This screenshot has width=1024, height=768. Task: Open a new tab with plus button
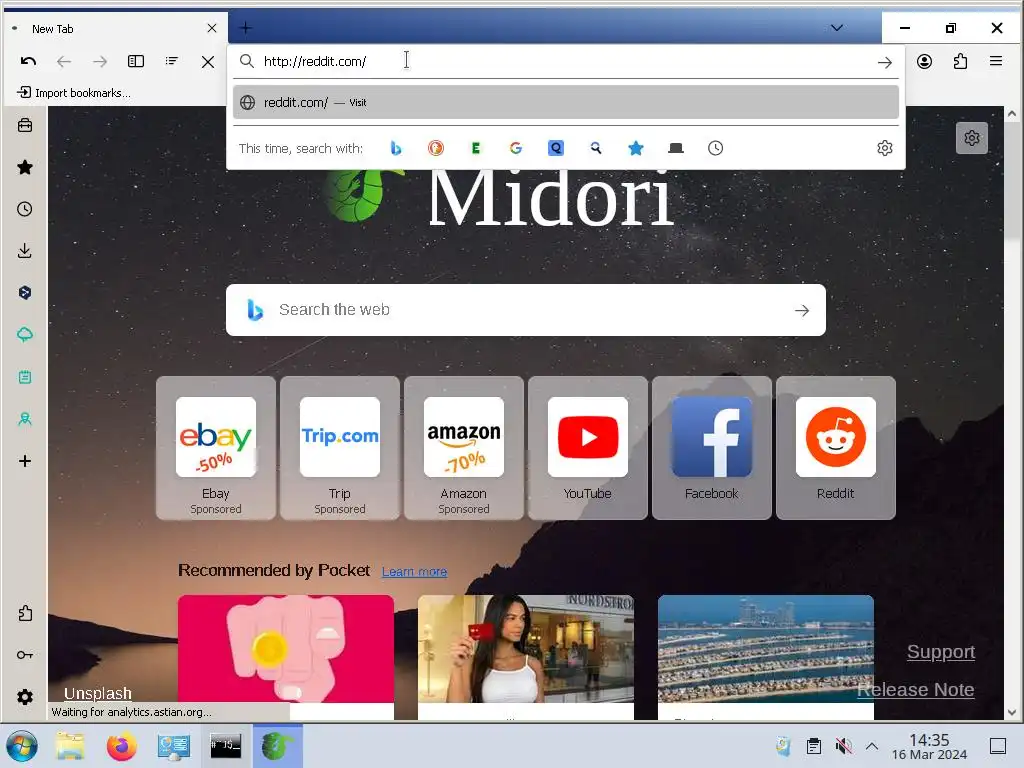[246, 27]
